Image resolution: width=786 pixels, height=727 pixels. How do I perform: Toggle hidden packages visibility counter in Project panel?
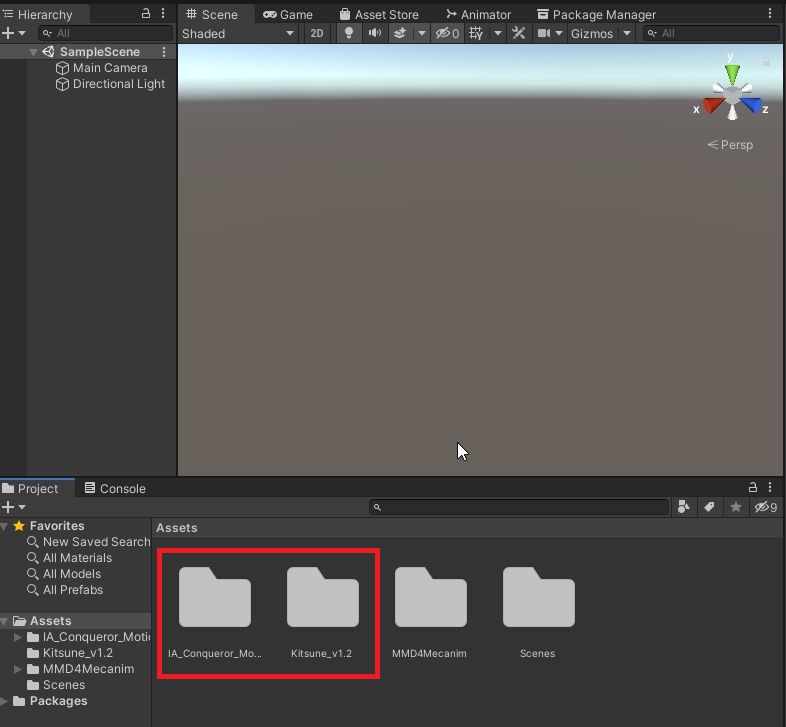pos(765,507)
